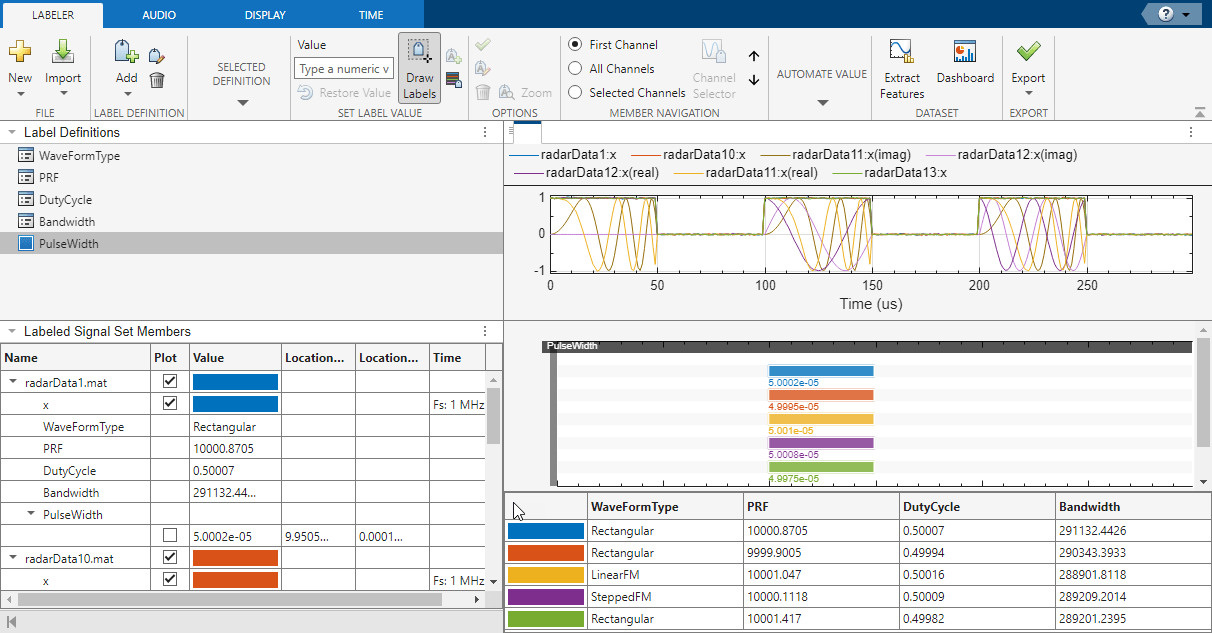The height and width of the screenshot is (633, 1212).
Task: Collapse the radarData1.mat tree entry
Action: point(10,381)
